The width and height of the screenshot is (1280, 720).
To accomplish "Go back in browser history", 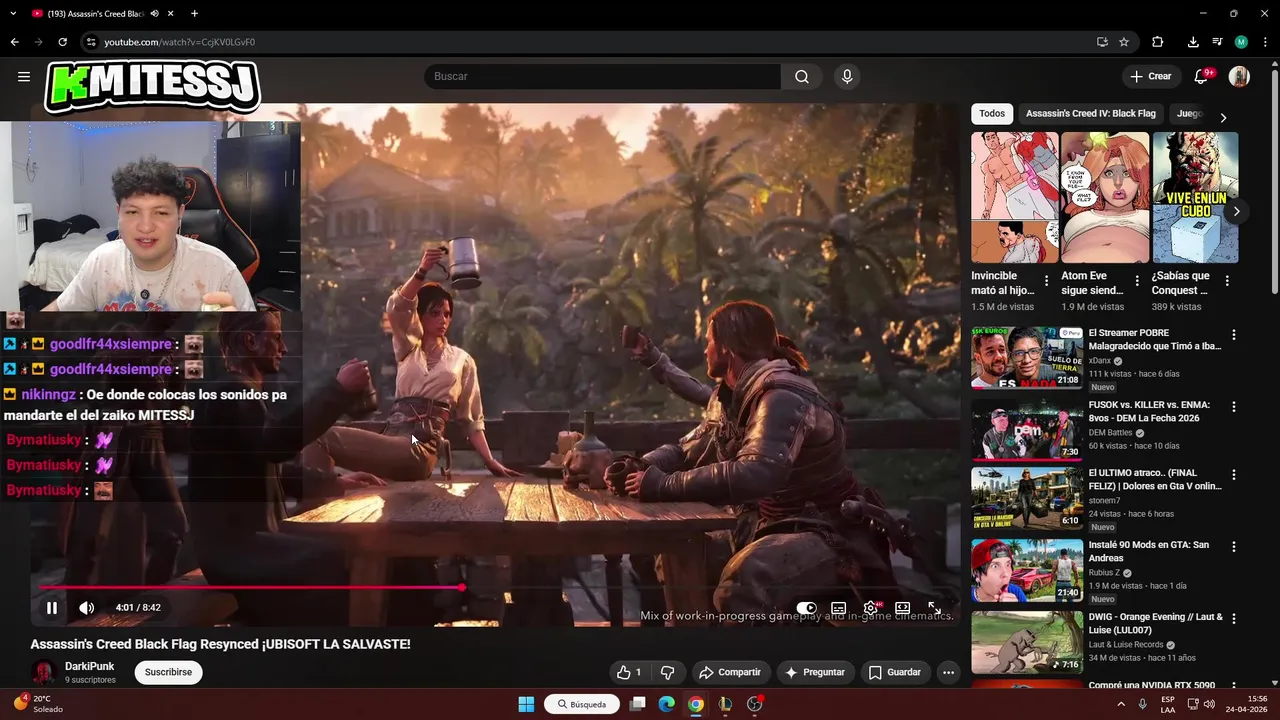I will [14, 42].
